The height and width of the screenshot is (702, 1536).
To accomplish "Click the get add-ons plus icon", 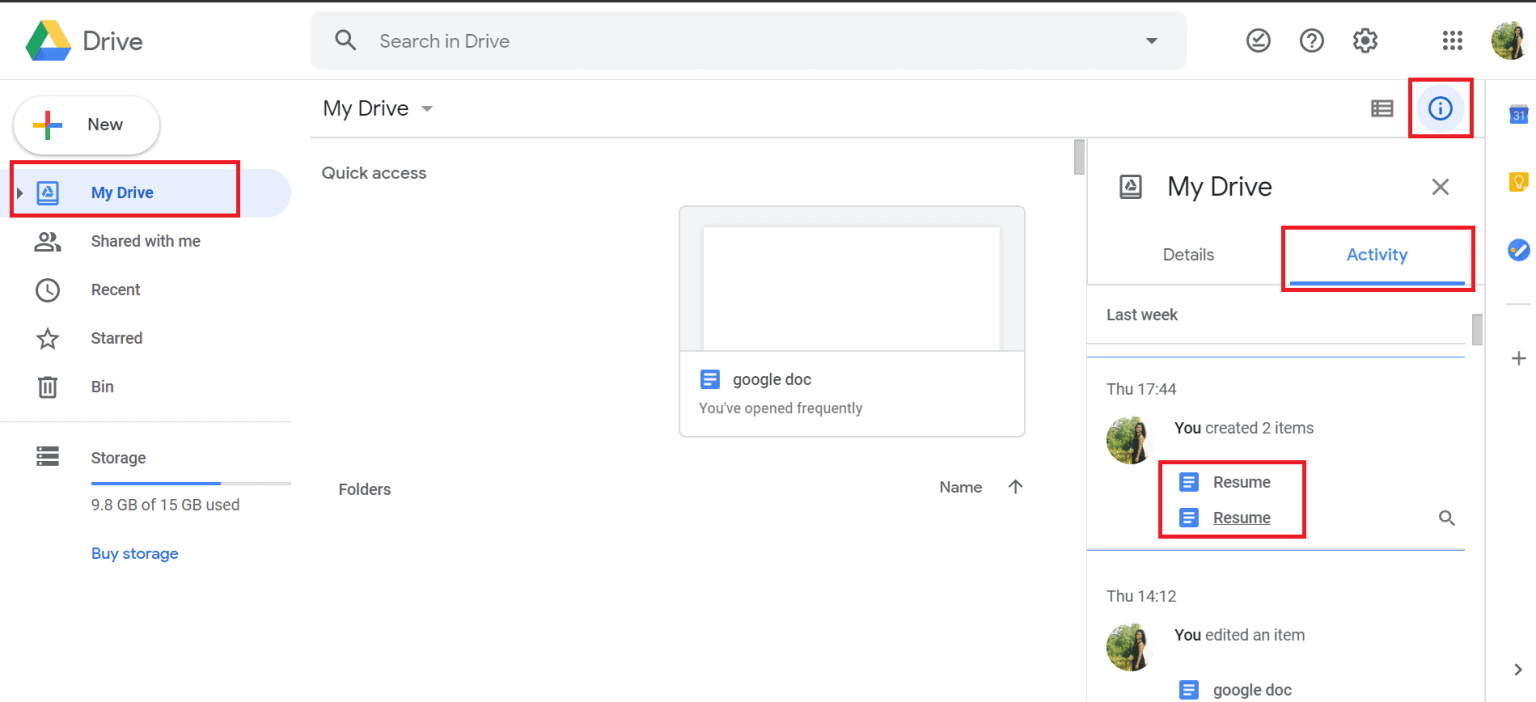I will click(1518, 358).
